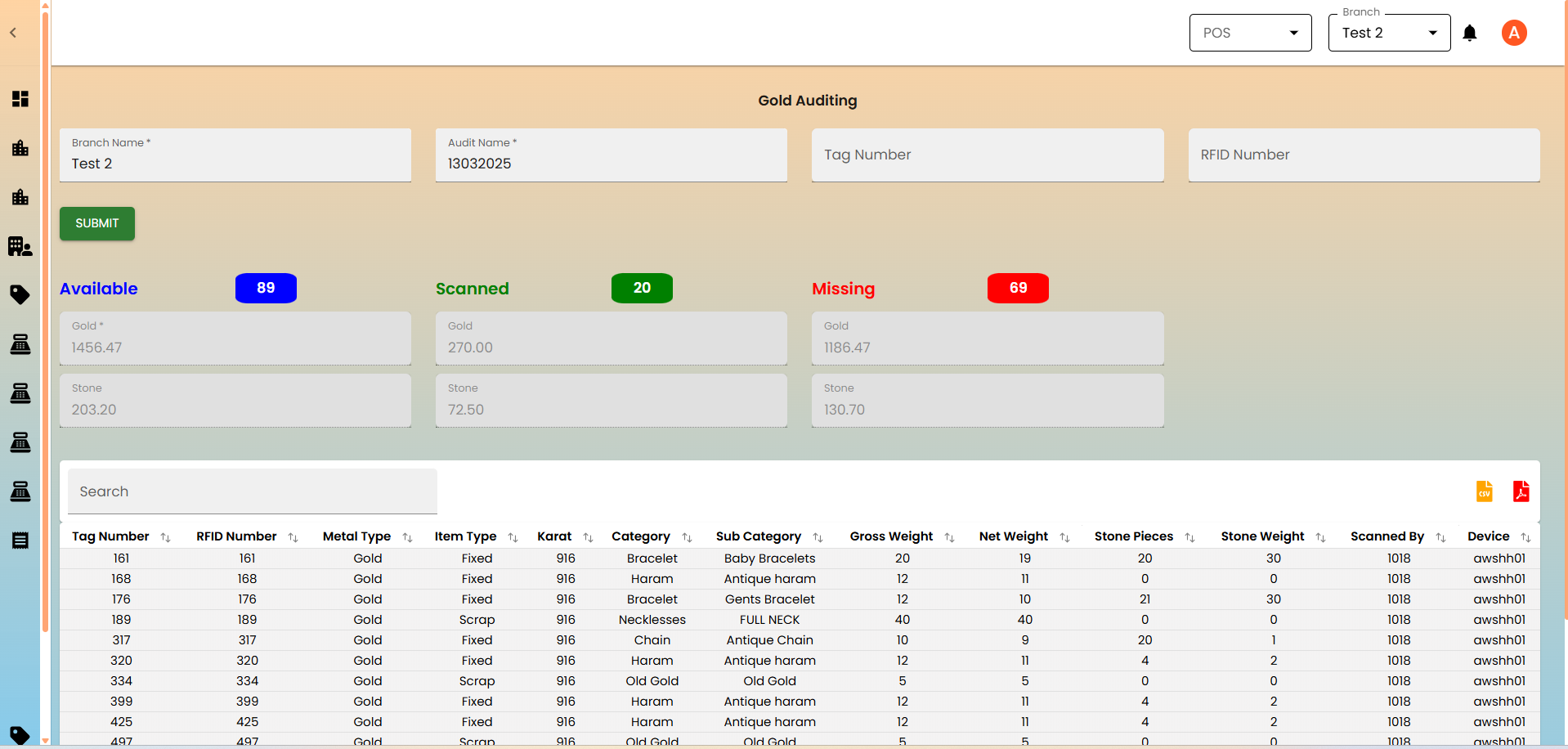Open the Branch Test 2 dropdown
Screen dimensions: 1568x749
point(1390,33)
